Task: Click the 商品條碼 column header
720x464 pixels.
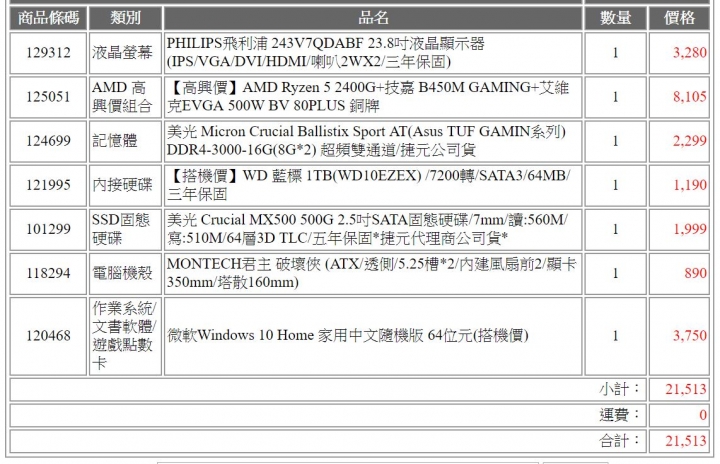Action: (48, 18)
